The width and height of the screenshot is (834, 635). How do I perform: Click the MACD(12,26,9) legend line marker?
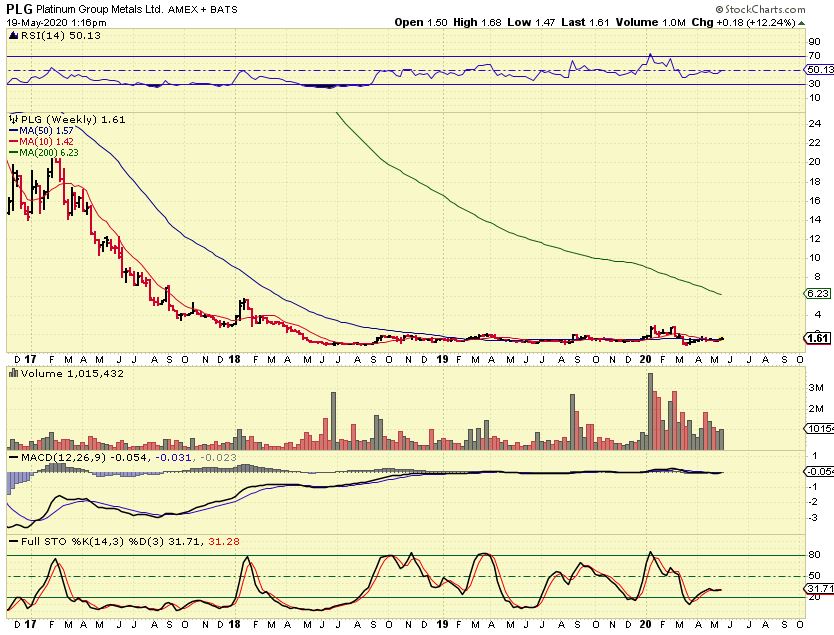point(14,458)
